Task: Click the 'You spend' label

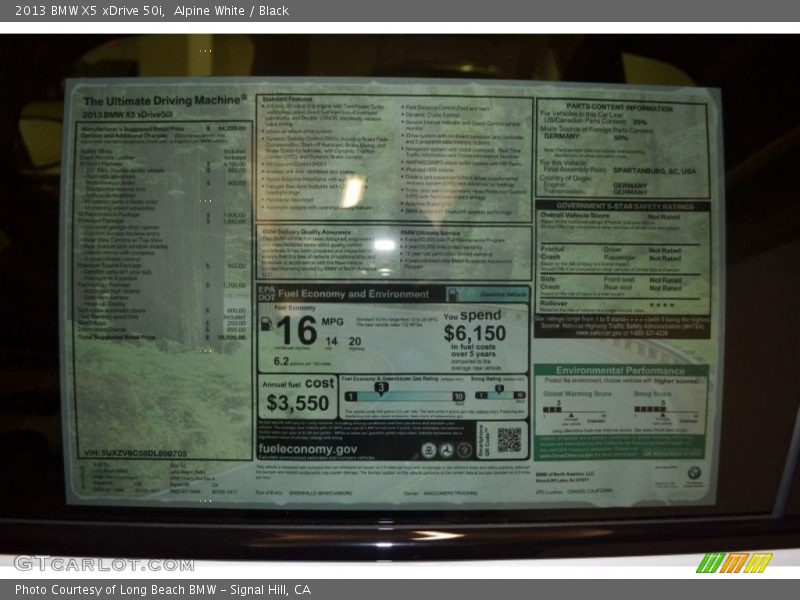Action: pyautogui.click(x=472, y=315)
